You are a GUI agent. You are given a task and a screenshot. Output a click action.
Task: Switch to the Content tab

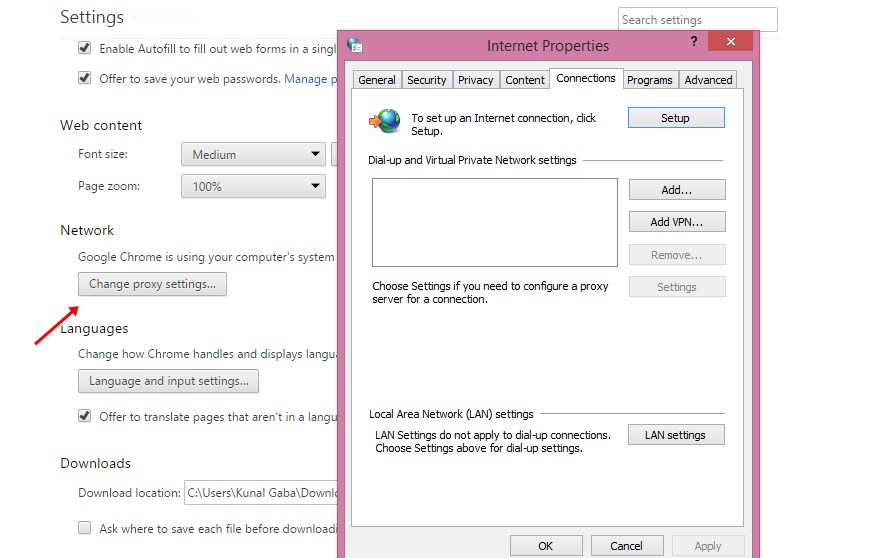pyautogui.click(x=525, y=80)
